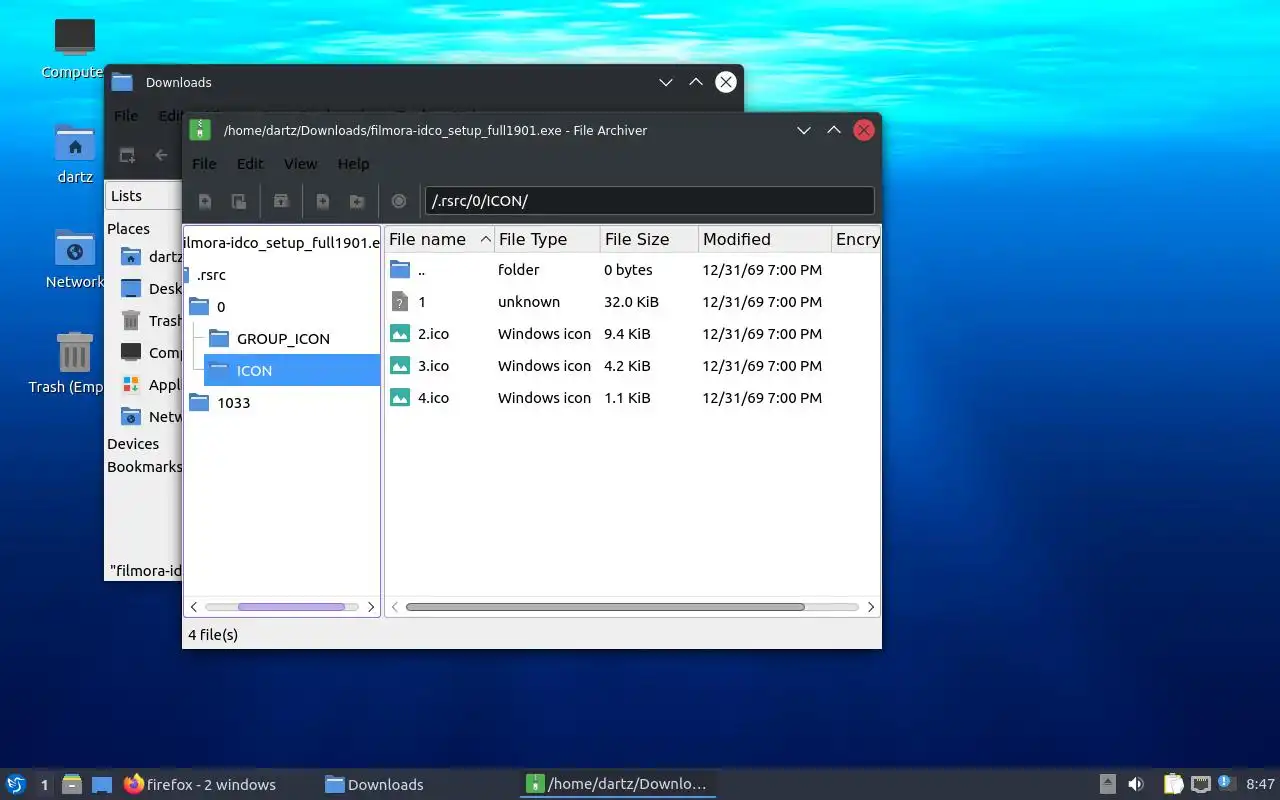This screenshot has height=800, width=1280.
Task: Click the right scroll arrow of the tree pane
Action: pos(371,607)
